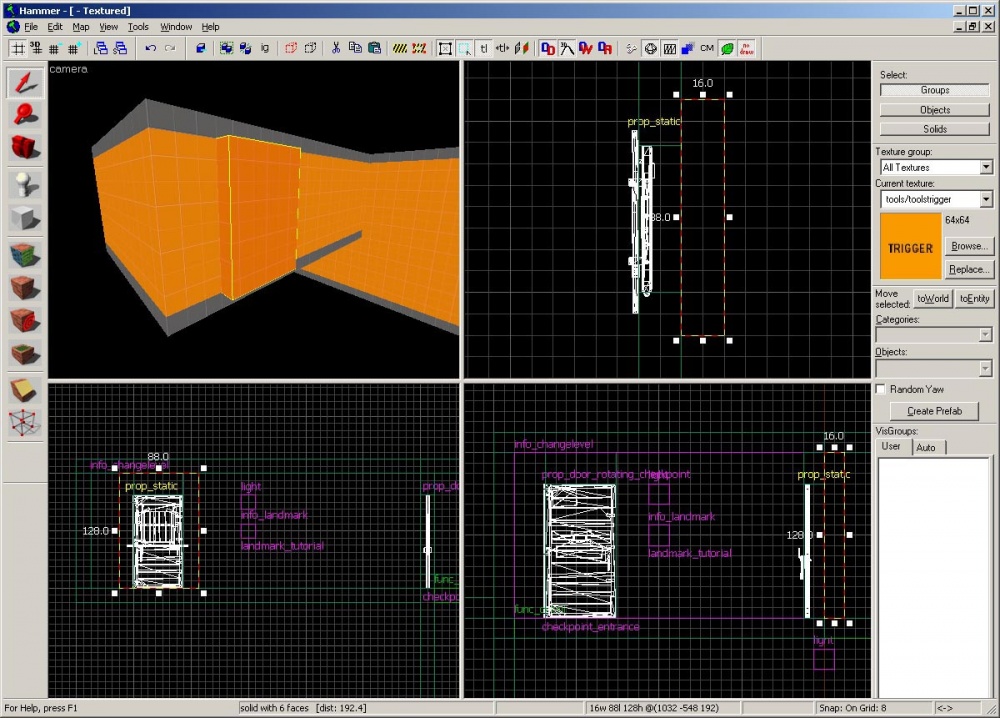This screenshot has width=1000, height=718.
Task: Click the orange TRIGGER texture swatch
Action: coord(910,247)
